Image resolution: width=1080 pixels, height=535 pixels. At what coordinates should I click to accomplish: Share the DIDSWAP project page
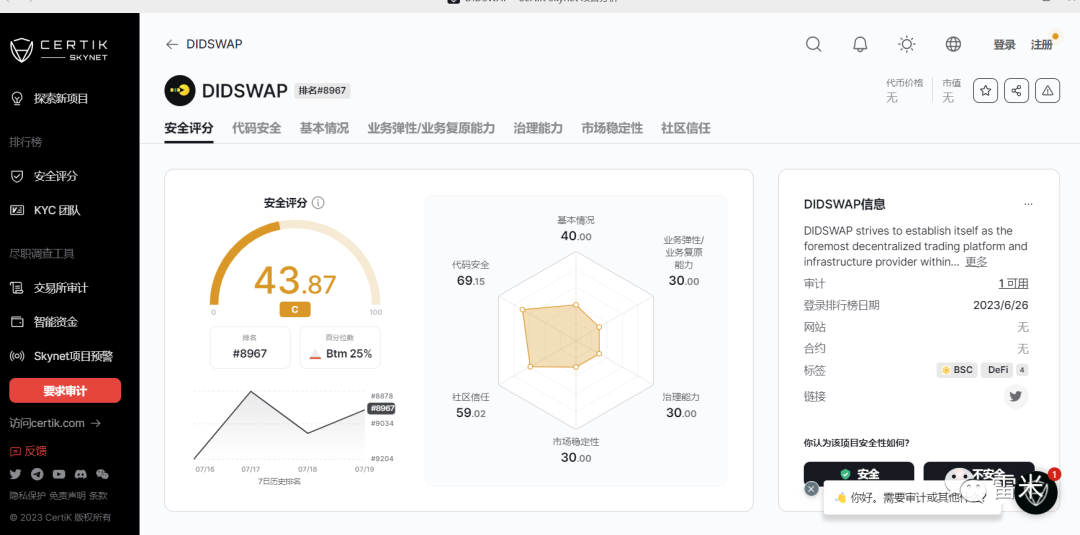(1017, 90)
